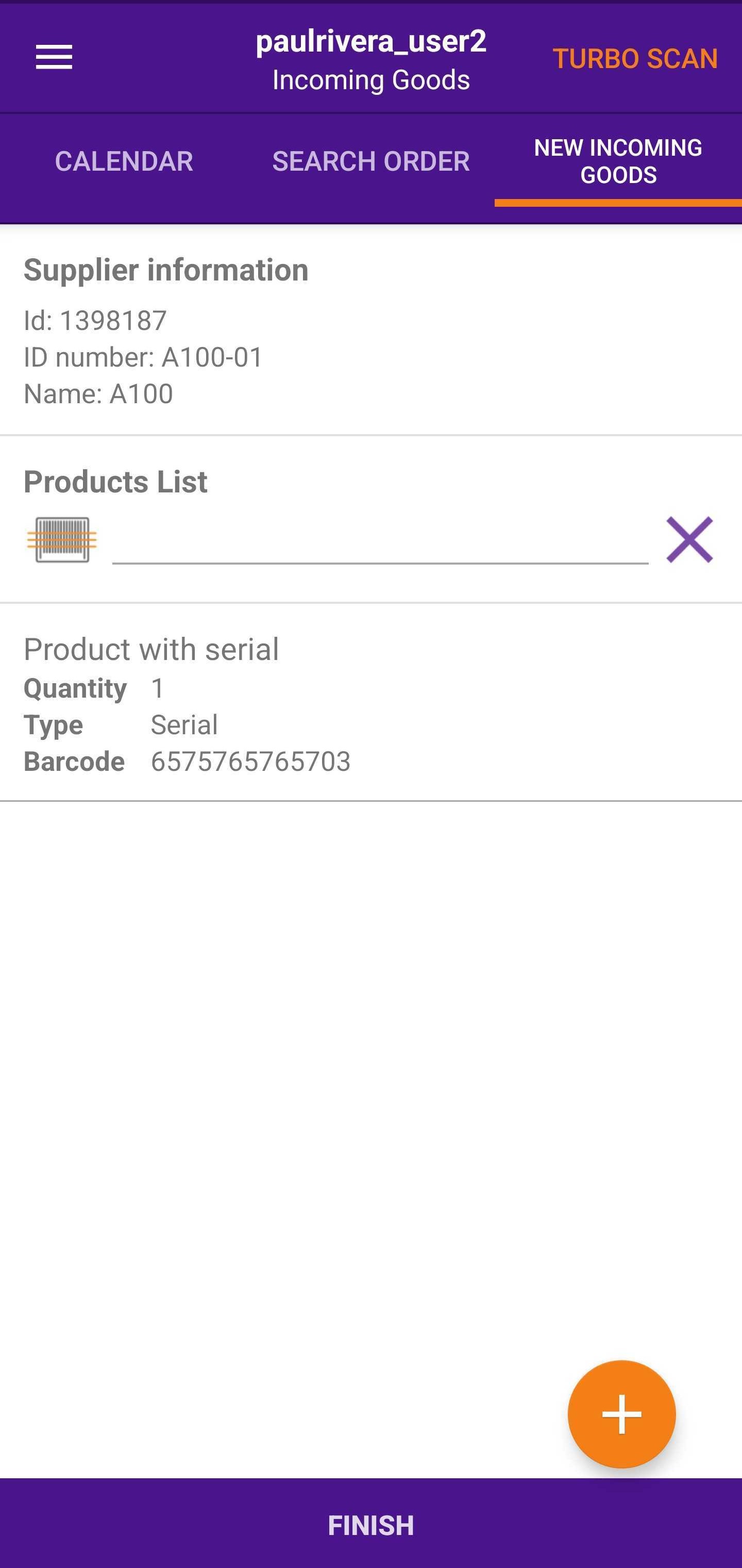The image size is (742, 1568).
Task: Select the ID number A100-01 line
Action: [143, 357]
